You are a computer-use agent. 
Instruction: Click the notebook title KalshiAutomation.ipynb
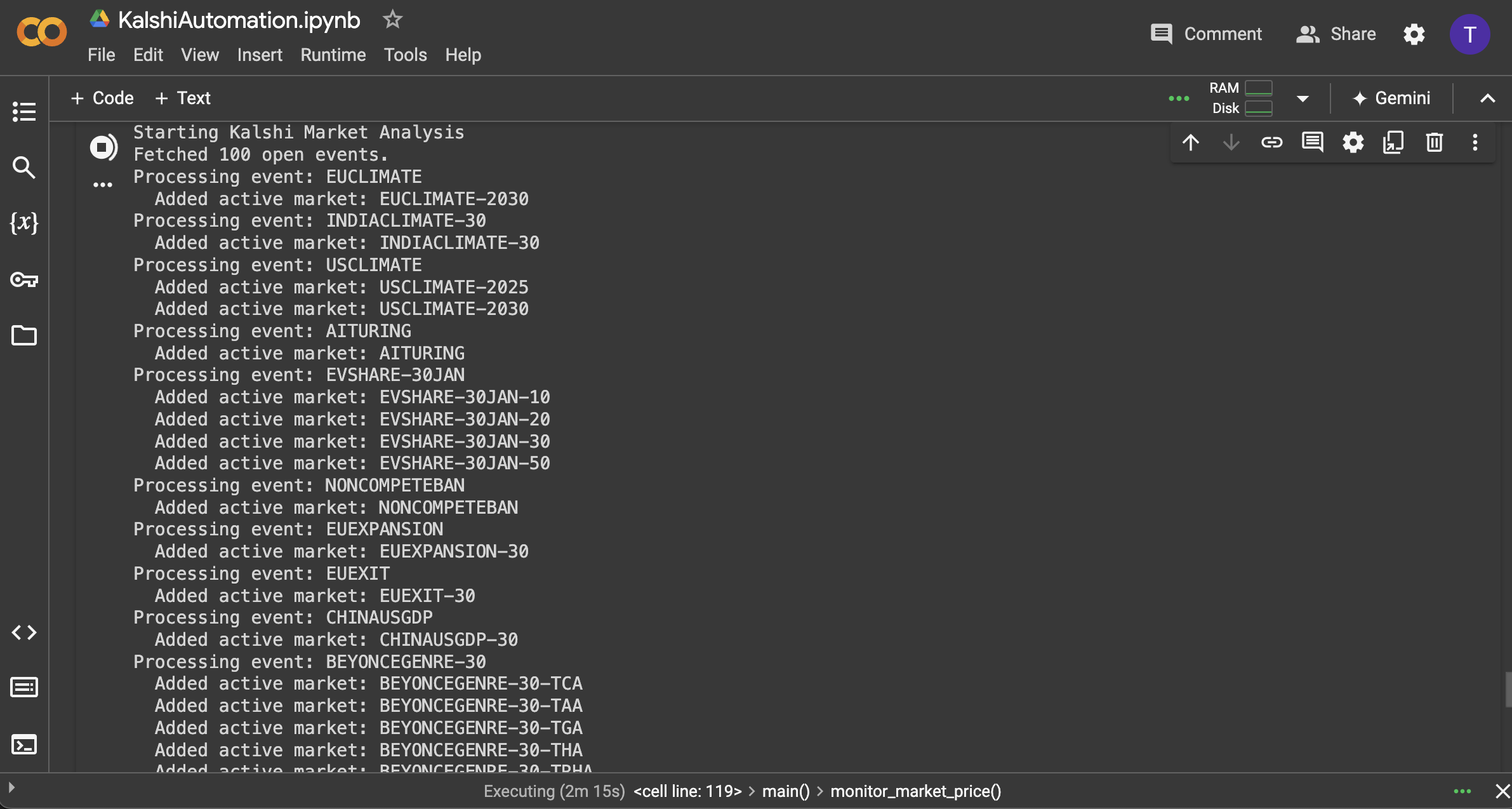pos(239,20)
